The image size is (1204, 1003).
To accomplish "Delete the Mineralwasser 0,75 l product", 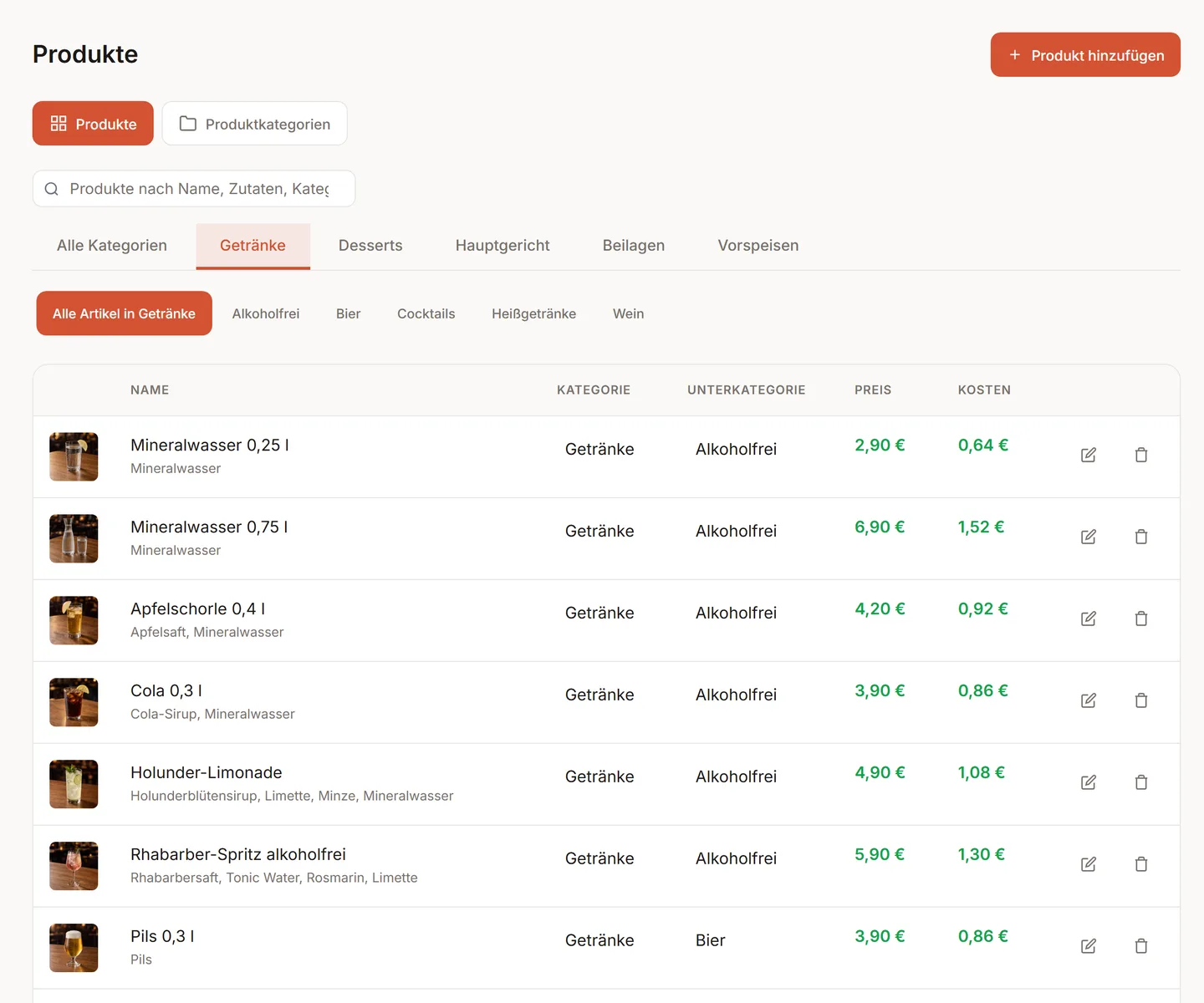I will click(1140, 537).
